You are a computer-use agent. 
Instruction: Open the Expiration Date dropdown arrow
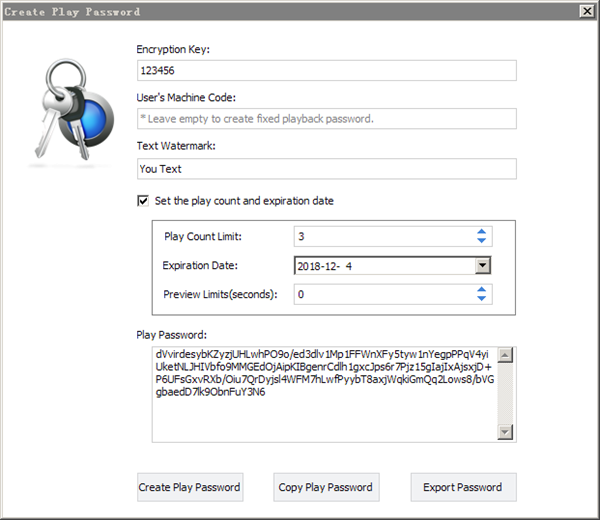click(x=482, y=266)
